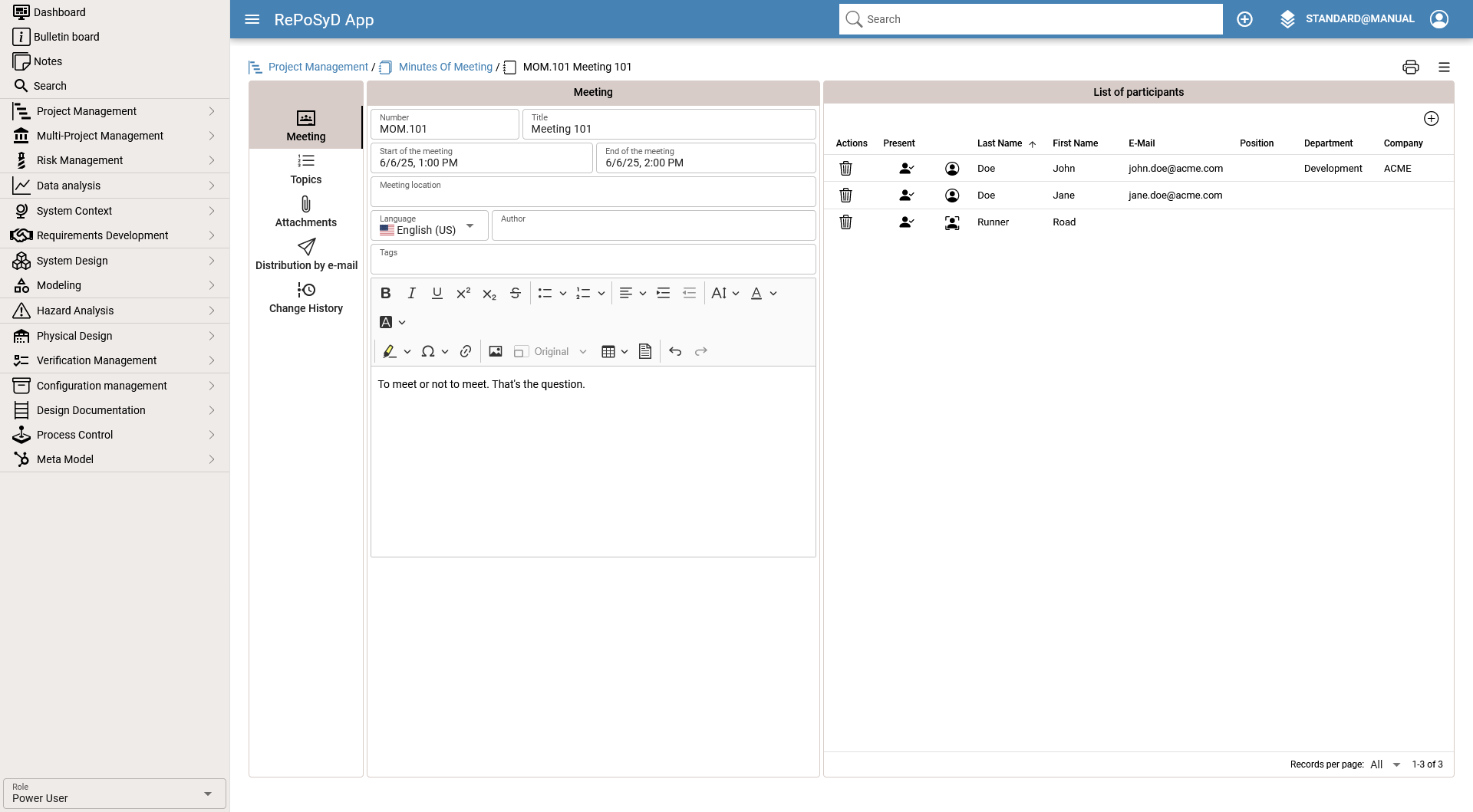Viewport: 1473px width, 812px height.
Task: Open Change History tab
Action: point(306,298)
